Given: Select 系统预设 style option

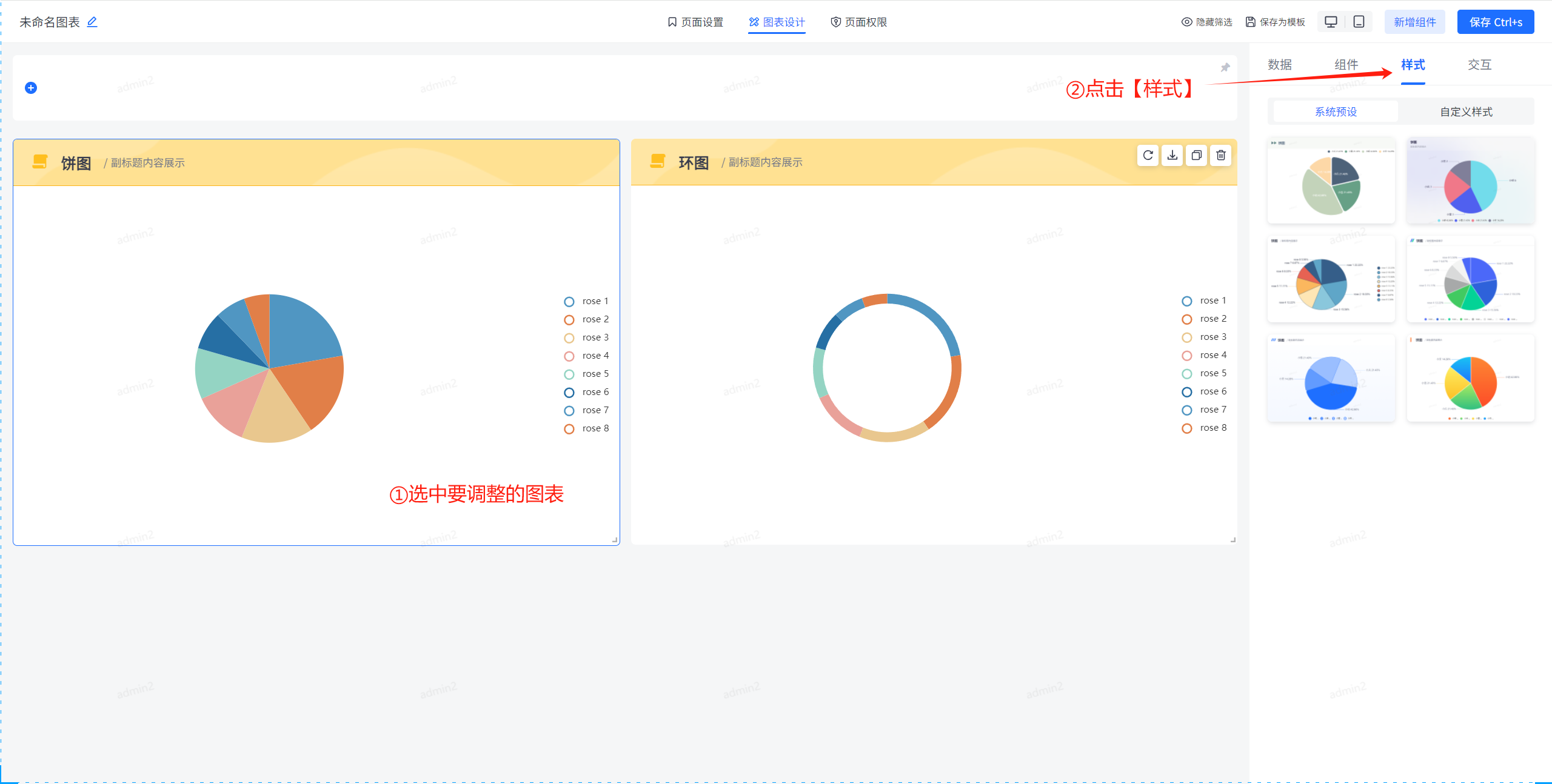Looking at the screenshot, I should [1336, 111].
